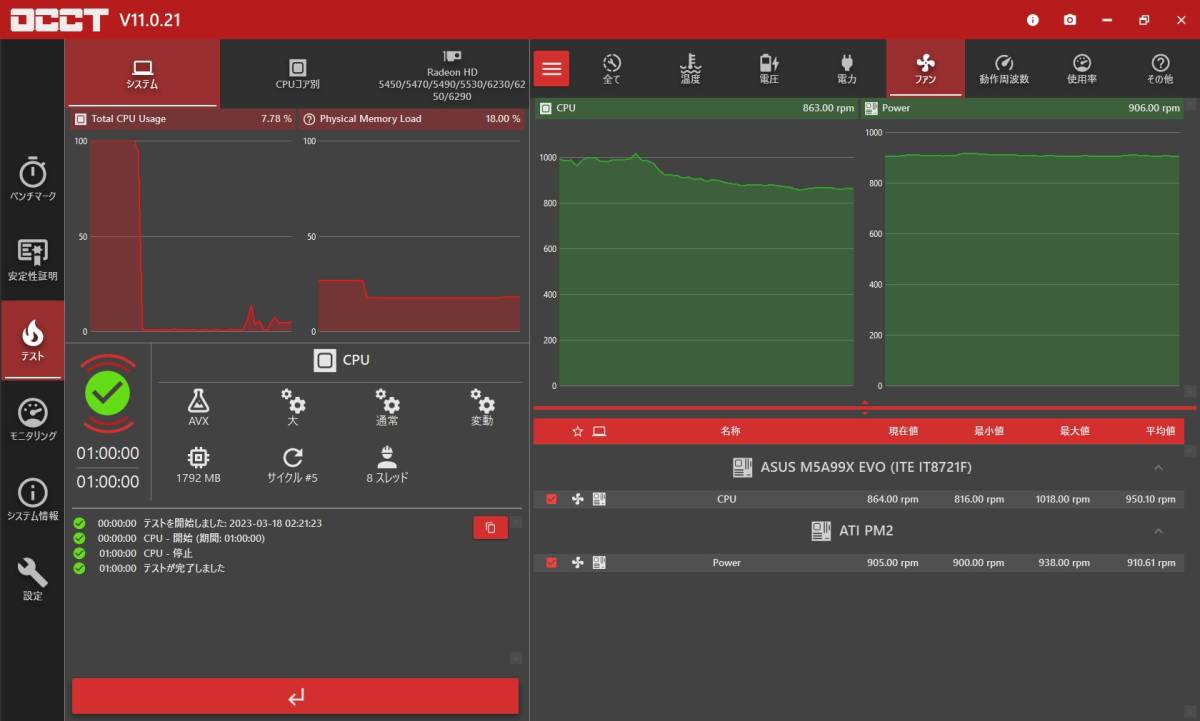Click the 8 スレッド threads worker icon
Image resolution: width=1200 pixels, height=721 pixels.
coord(387,458)
